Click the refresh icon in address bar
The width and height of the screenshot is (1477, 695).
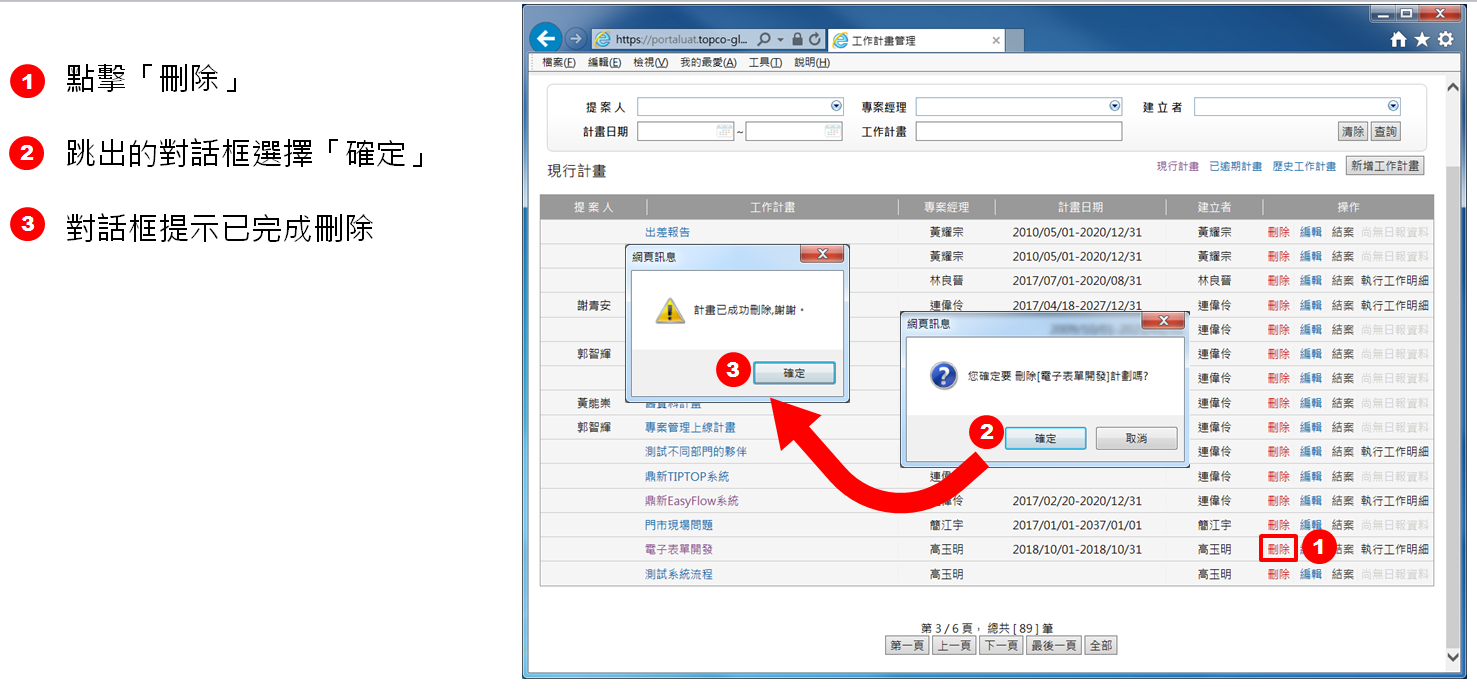coord(815,40)
